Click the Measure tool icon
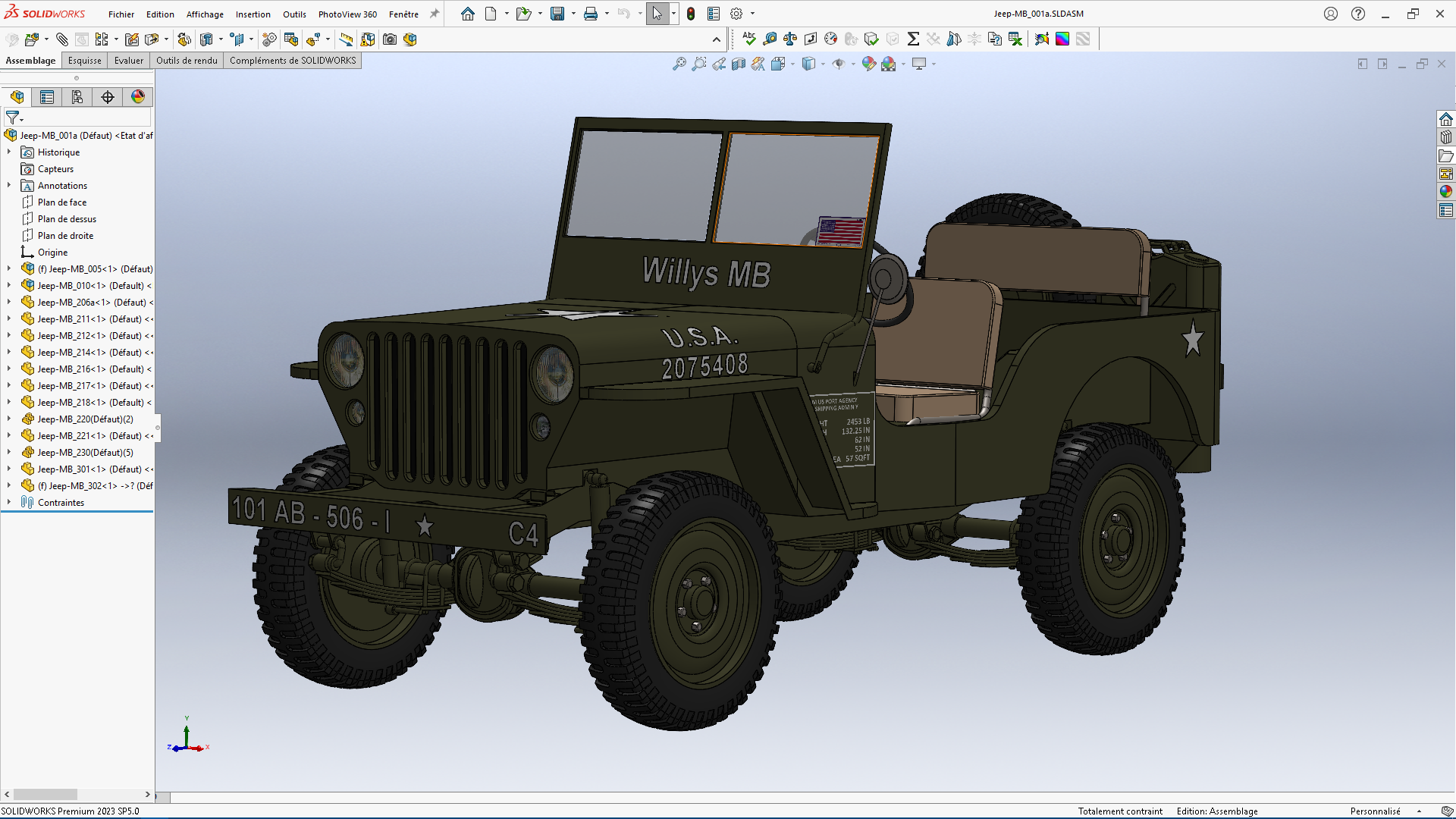 [770, 39]
